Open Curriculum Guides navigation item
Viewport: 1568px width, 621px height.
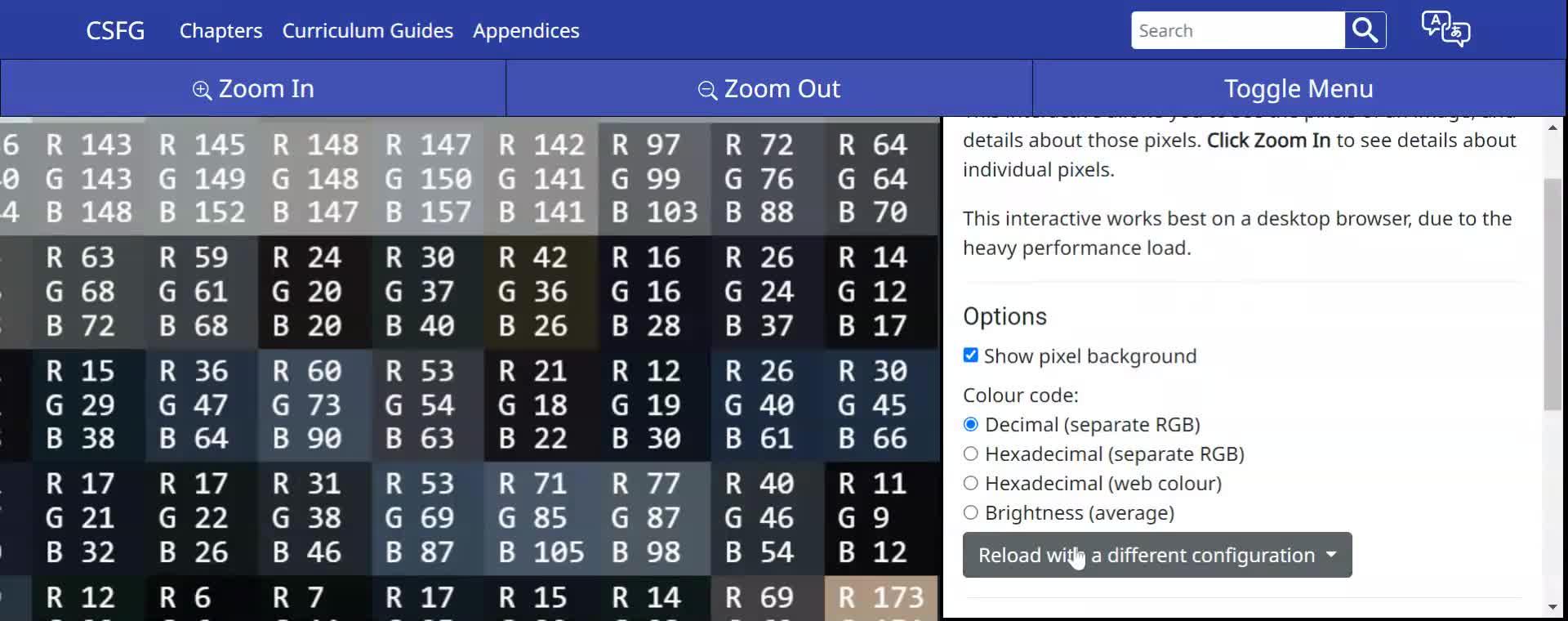pos(367,30)
